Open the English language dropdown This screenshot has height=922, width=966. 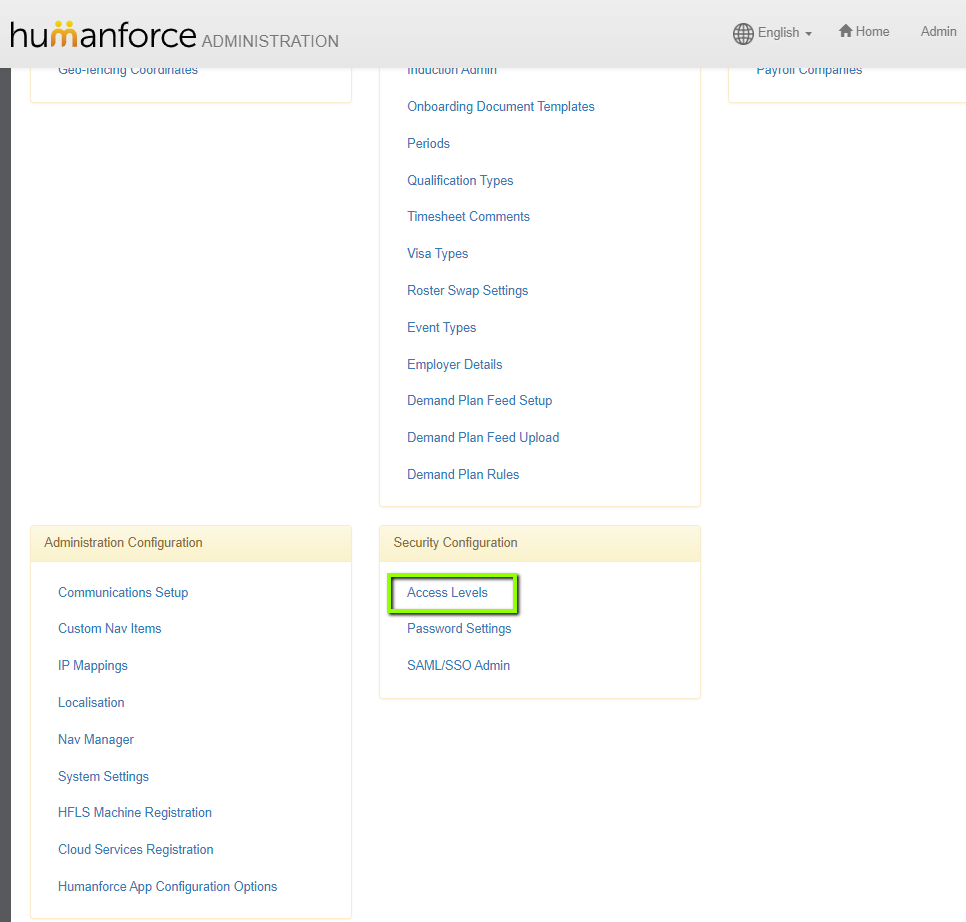point(784,33)
